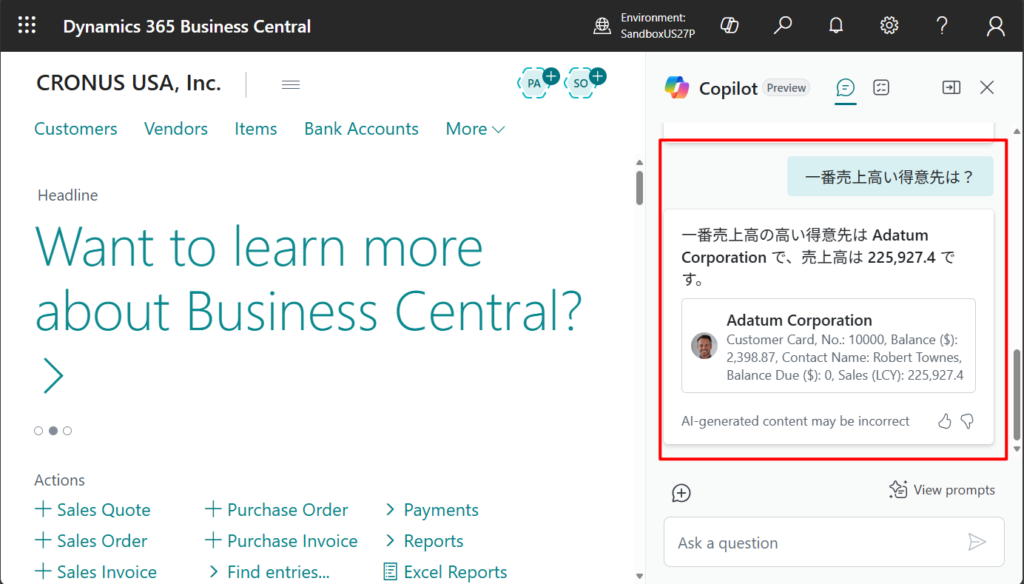Click thumbs down on Copilot answer
The height and width of the screenshot is (584, 1024).
tap(967, 421)
